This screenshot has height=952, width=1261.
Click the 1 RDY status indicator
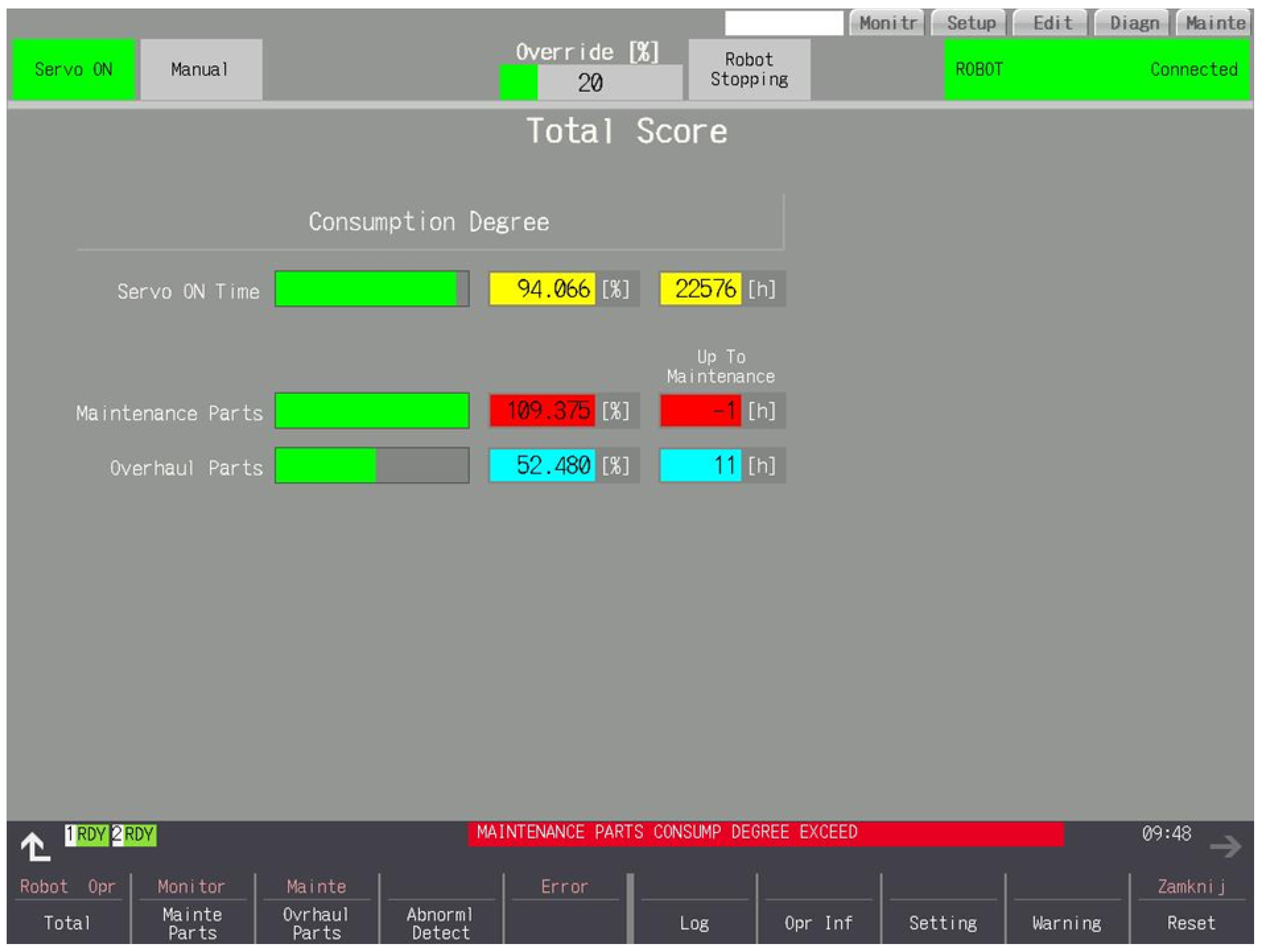(87, 835)
